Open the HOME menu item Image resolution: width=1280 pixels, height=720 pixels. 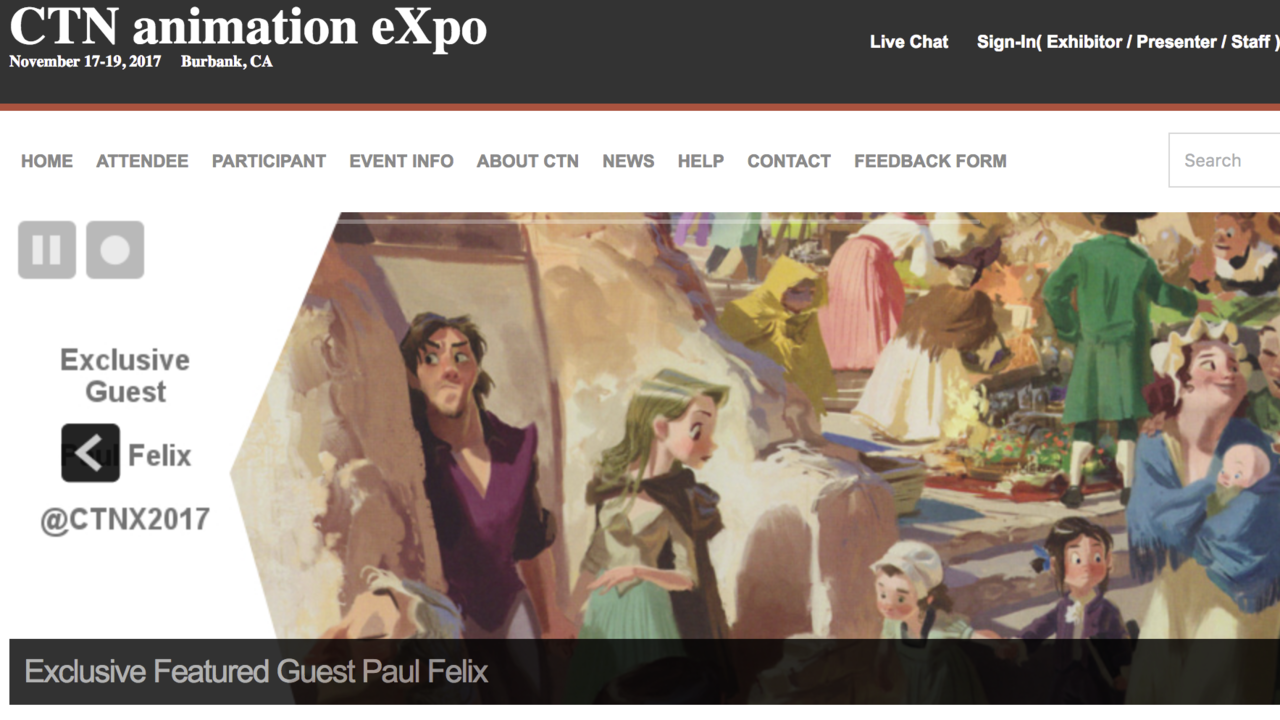click(x=47, y=161)
